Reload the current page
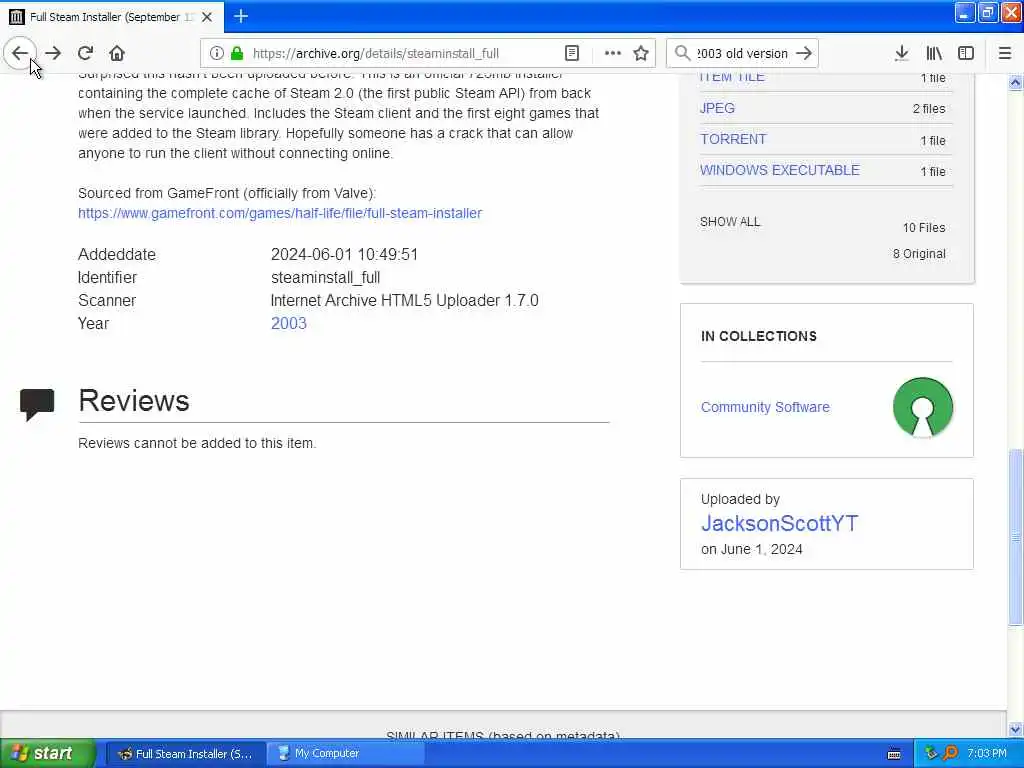Screen dimensions: 1024x768 (x=85, y=53)
